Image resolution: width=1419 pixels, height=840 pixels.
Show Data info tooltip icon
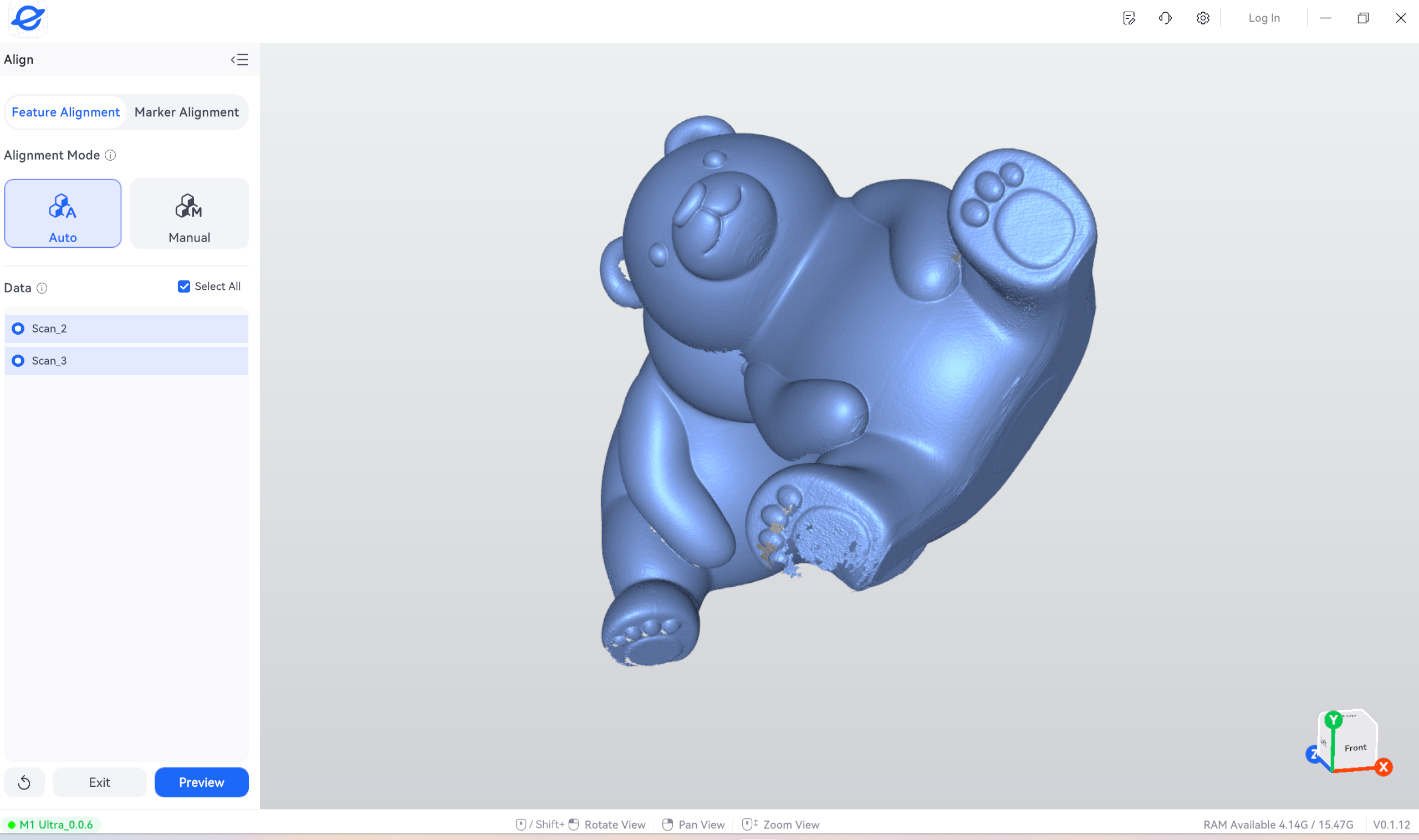point(42,288)
